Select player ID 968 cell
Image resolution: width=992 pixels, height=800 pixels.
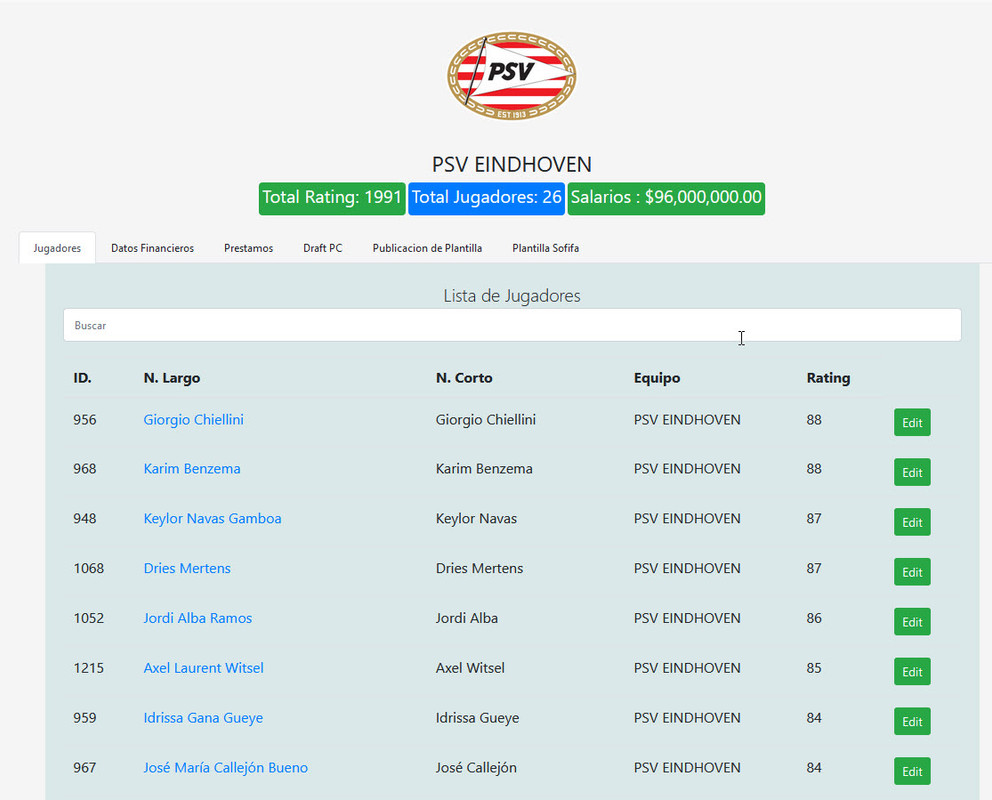point(85,469)
